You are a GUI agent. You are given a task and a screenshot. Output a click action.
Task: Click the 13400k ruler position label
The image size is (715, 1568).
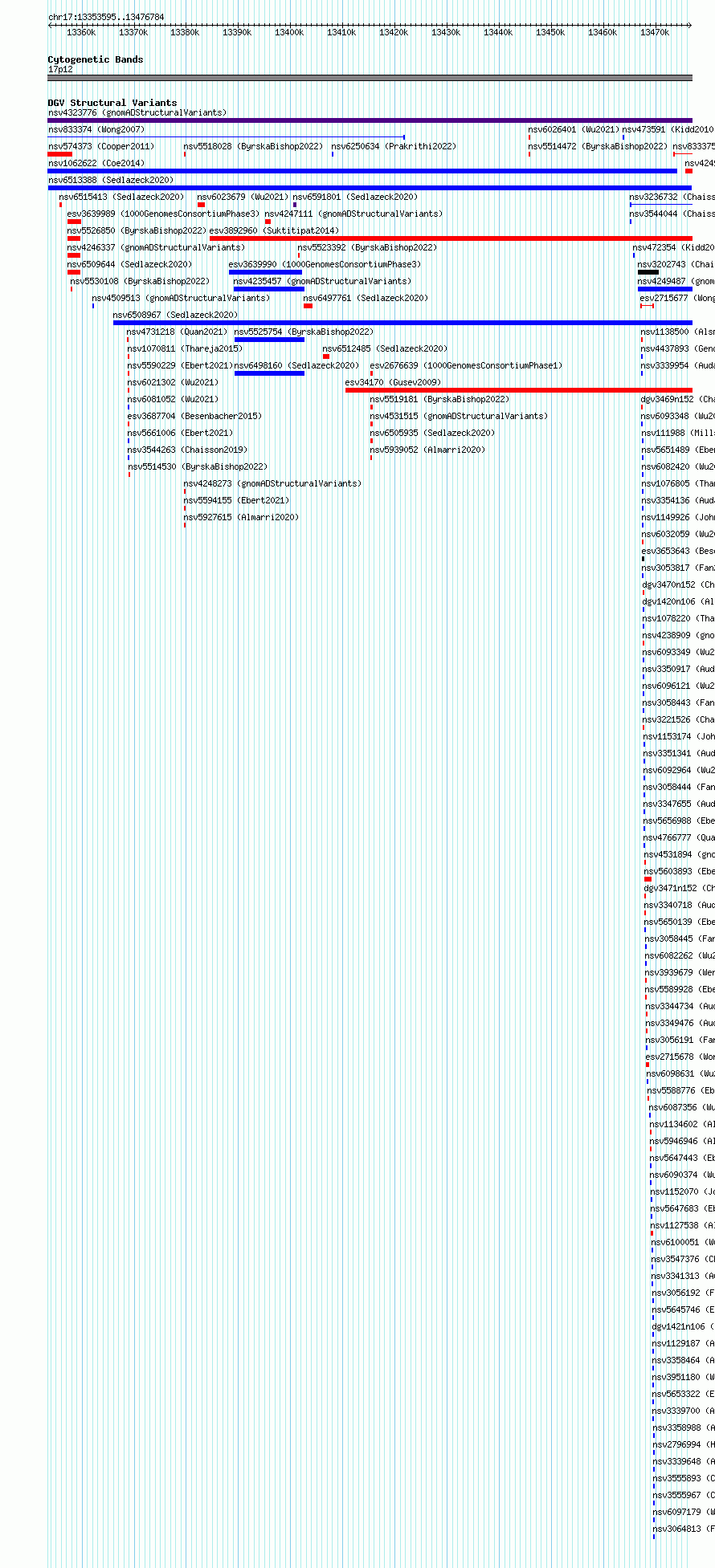tap(289, 32)
